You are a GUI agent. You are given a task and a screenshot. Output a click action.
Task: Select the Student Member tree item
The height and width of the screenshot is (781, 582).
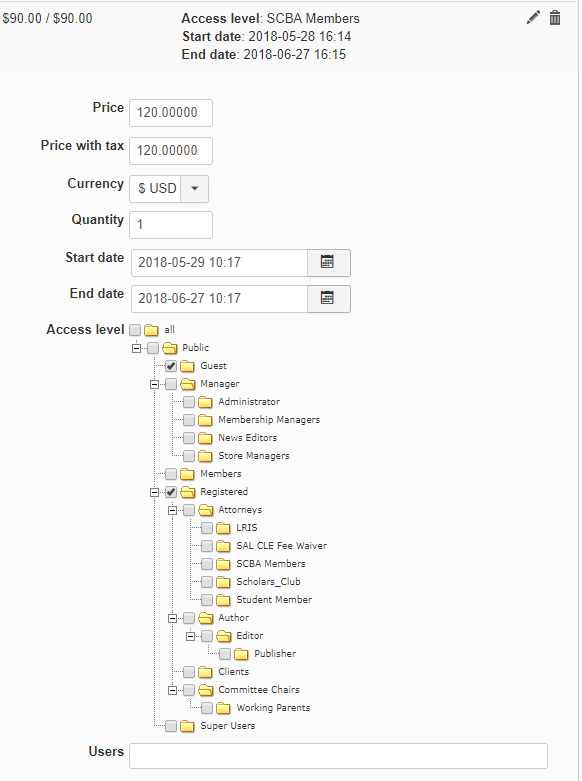click(274, 600)
